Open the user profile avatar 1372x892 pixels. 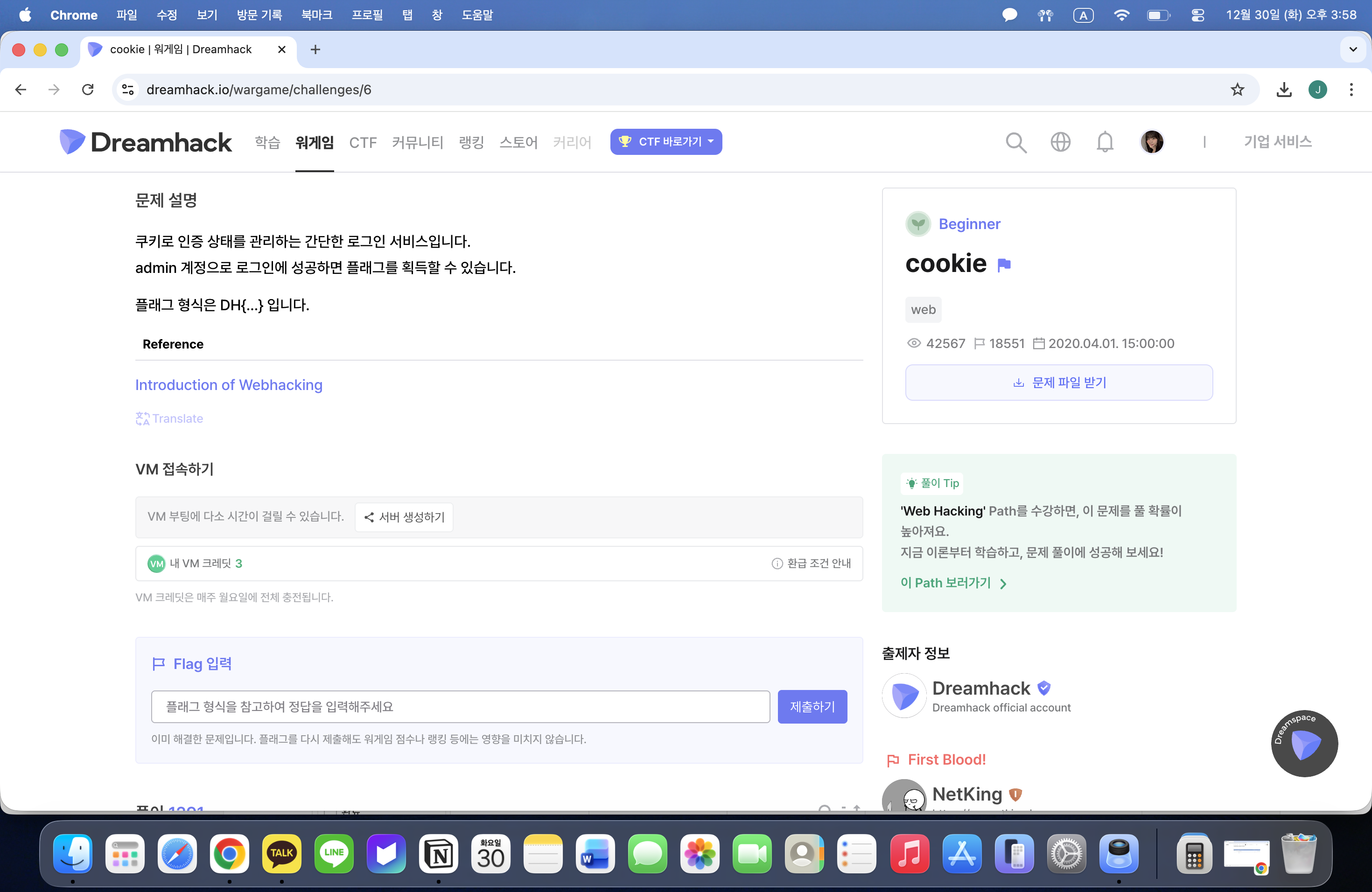(x=1152, y=142)
